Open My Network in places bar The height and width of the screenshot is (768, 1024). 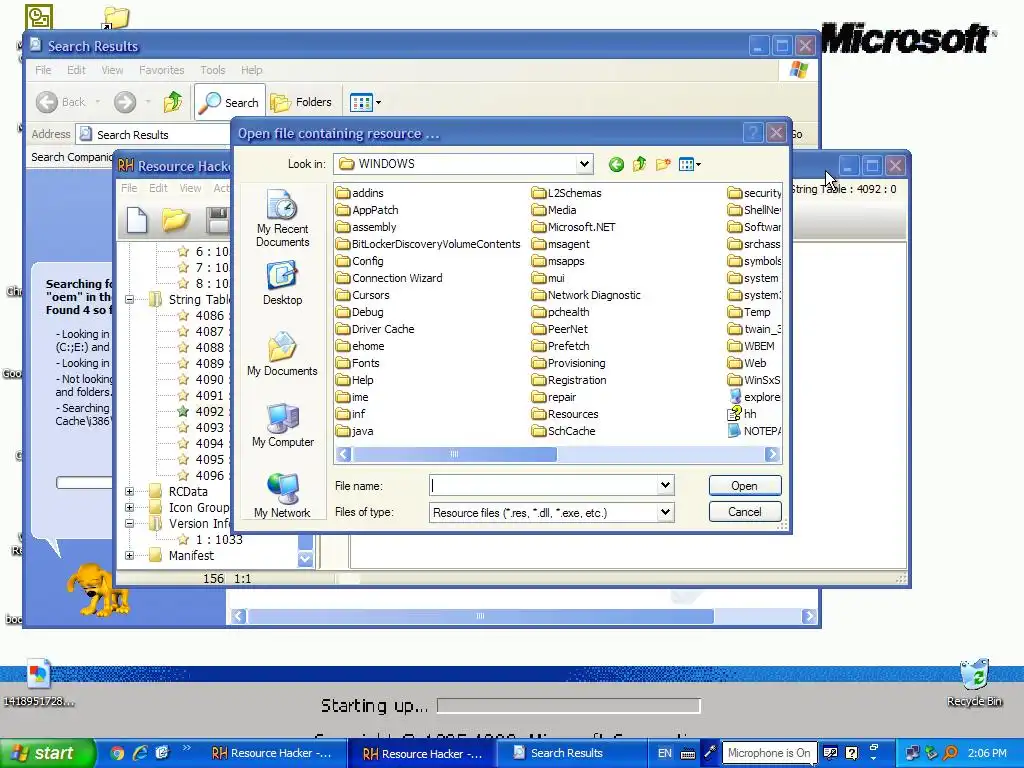tap(282, 496)
